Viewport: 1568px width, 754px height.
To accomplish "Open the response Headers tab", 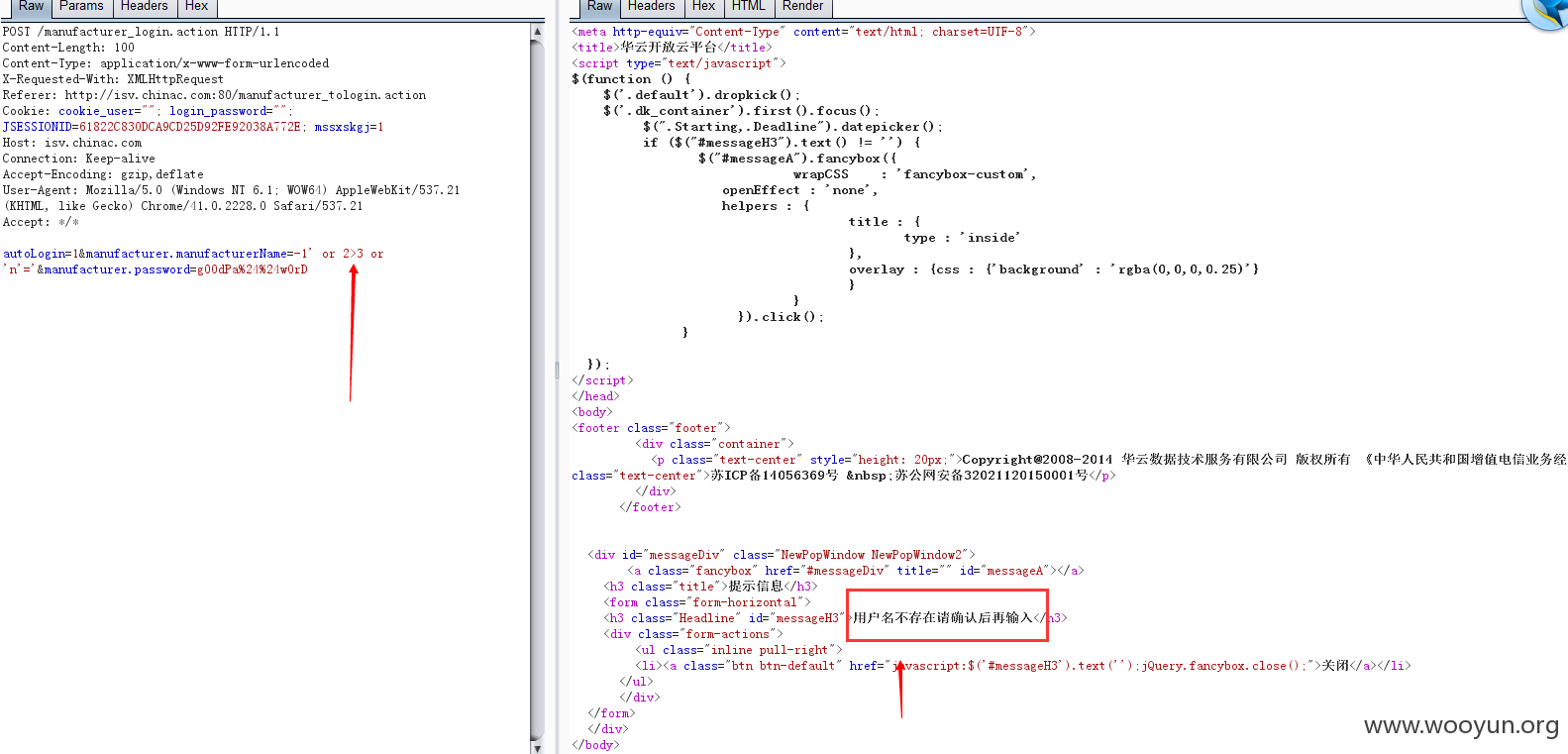I will pyautogui.click(x=652, y=7).
